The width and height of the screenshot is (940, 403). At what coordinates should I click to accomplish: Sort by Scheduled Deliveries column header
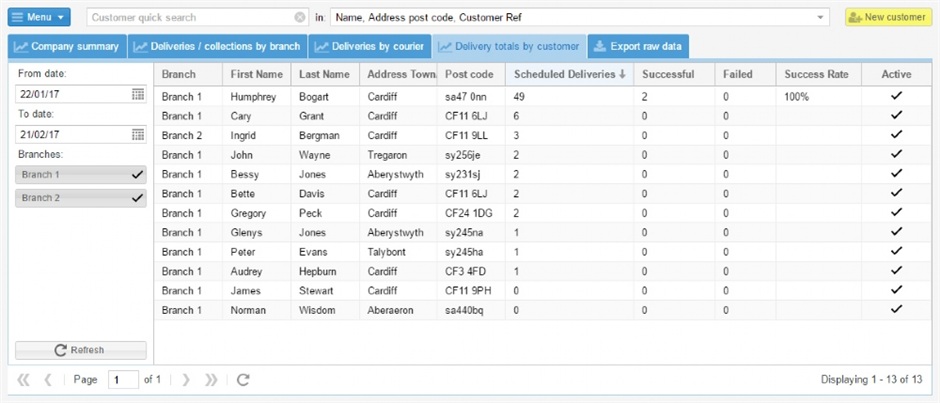(569, 74)
